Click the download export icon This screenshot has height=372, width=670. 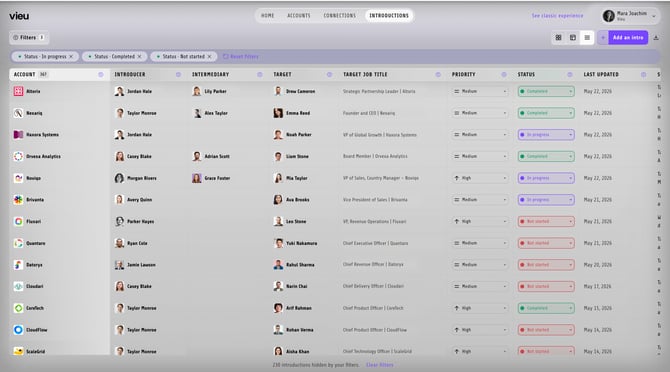click(x=656, y=38)
